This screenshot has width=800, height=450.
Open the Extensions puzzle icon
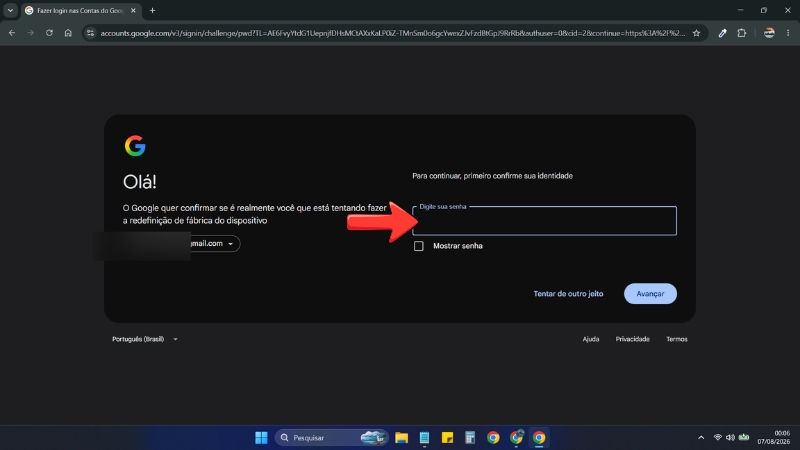pyautogui.click(x=742, y=33)
